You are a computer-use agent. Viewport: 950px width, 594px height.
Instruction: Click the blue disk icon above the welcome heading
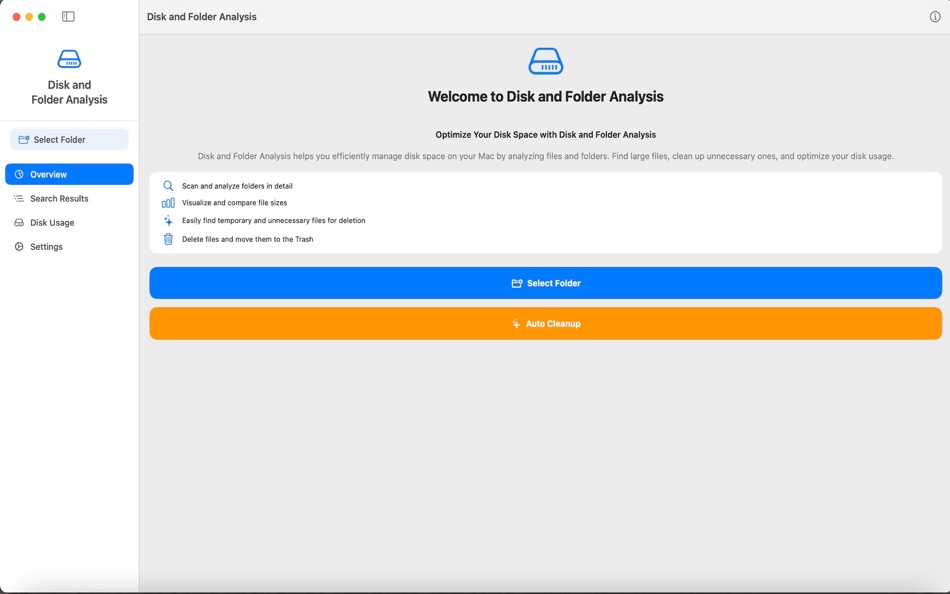pyautogui.click(x=545, y=61)
